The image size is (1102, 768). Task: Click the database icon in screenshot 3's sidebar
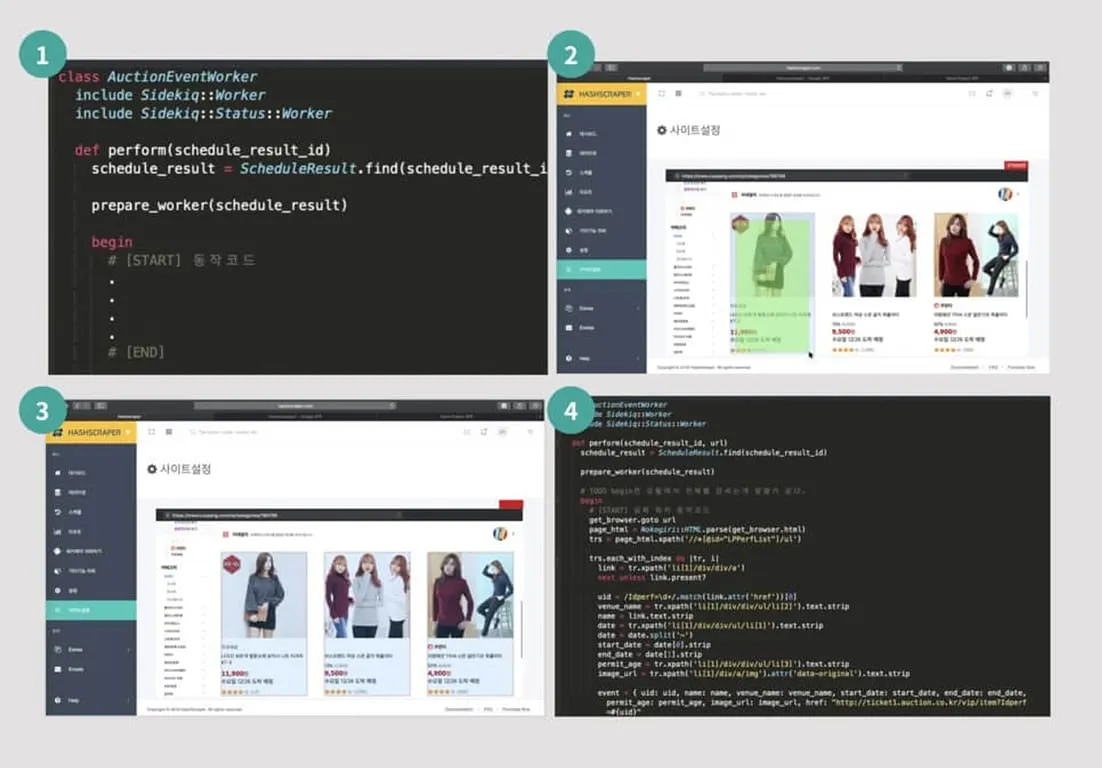tap(58, 492)
